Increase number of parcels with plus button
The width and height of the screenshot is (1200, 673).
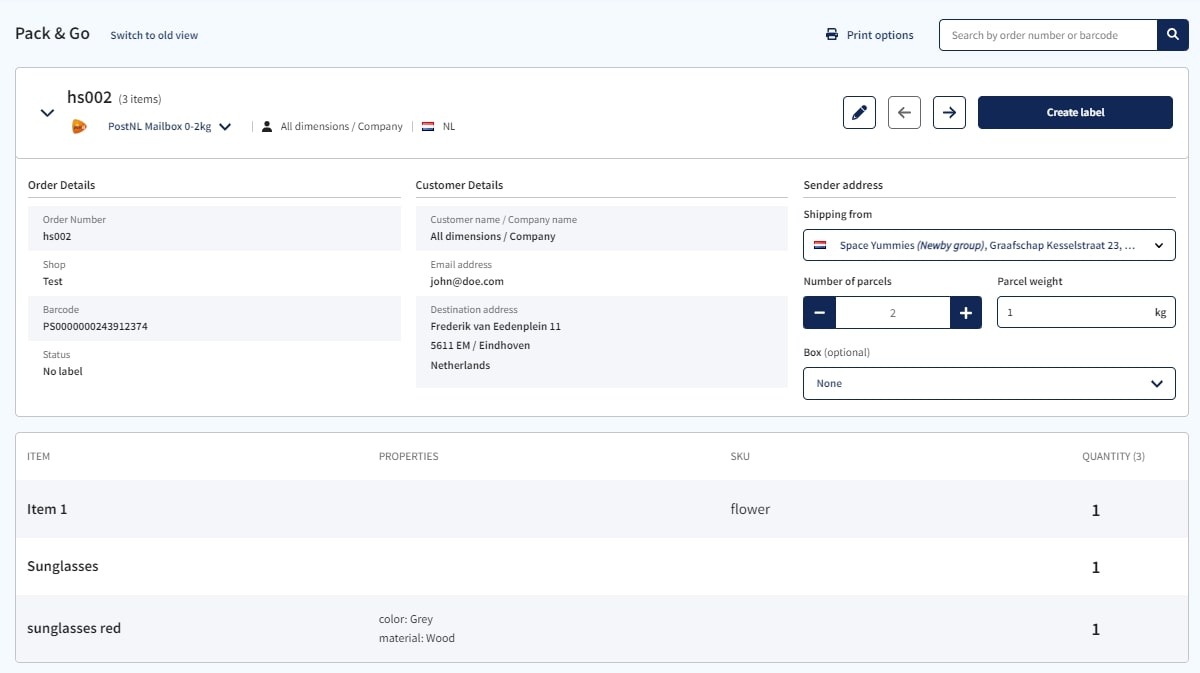click(x=966, y=313)
